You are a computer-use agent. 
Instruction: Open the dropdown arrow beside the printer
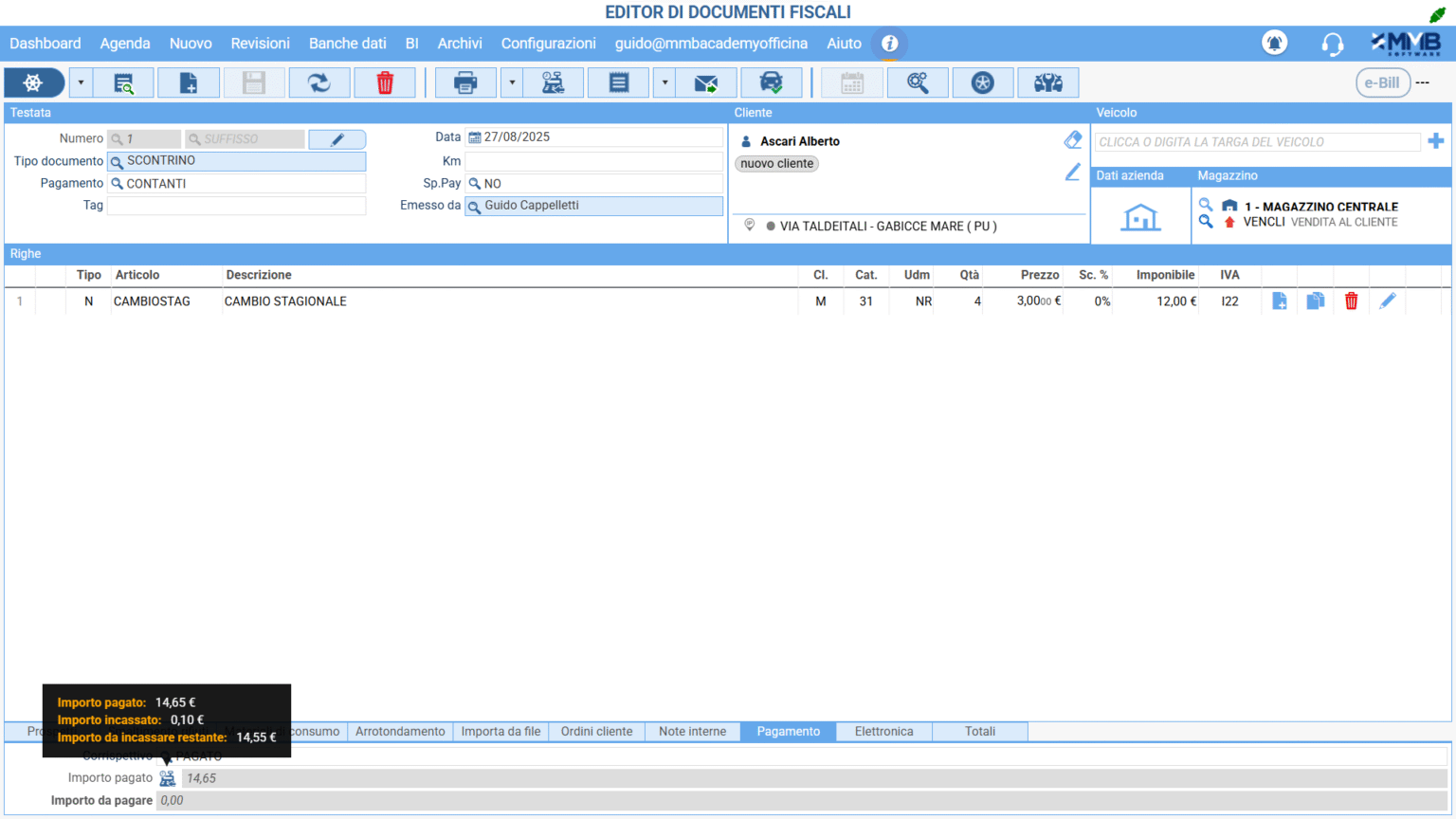(x=512, y=83)
